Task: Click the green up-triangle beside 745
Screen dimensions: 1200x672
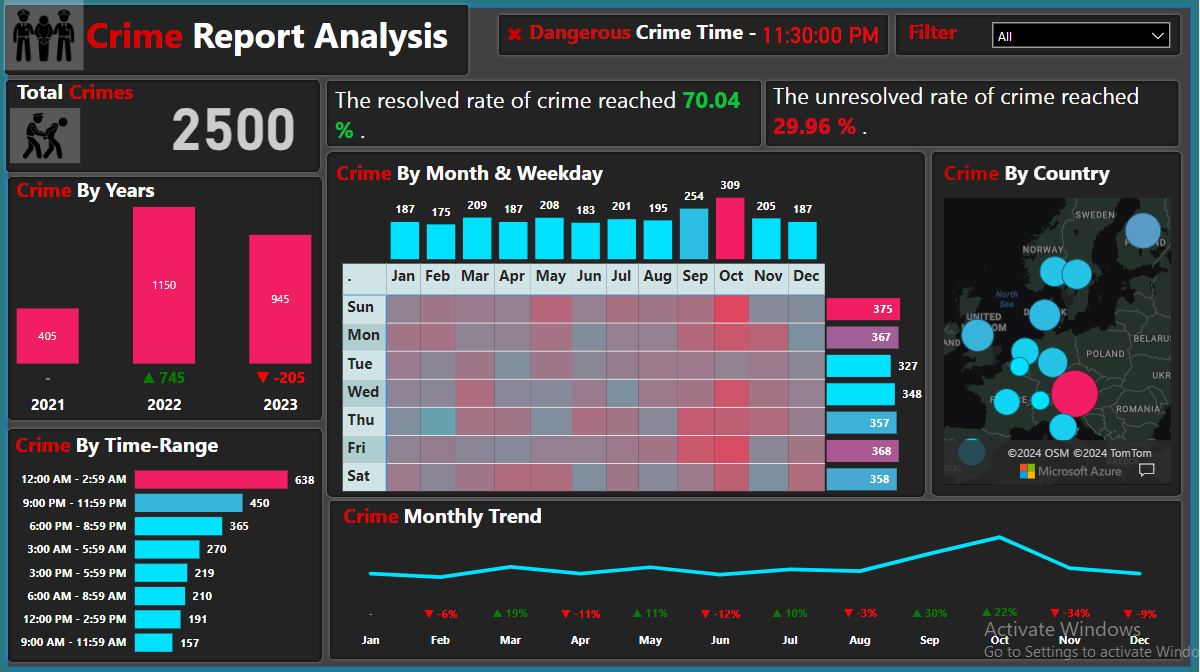Action: click(x=150, y=378)
